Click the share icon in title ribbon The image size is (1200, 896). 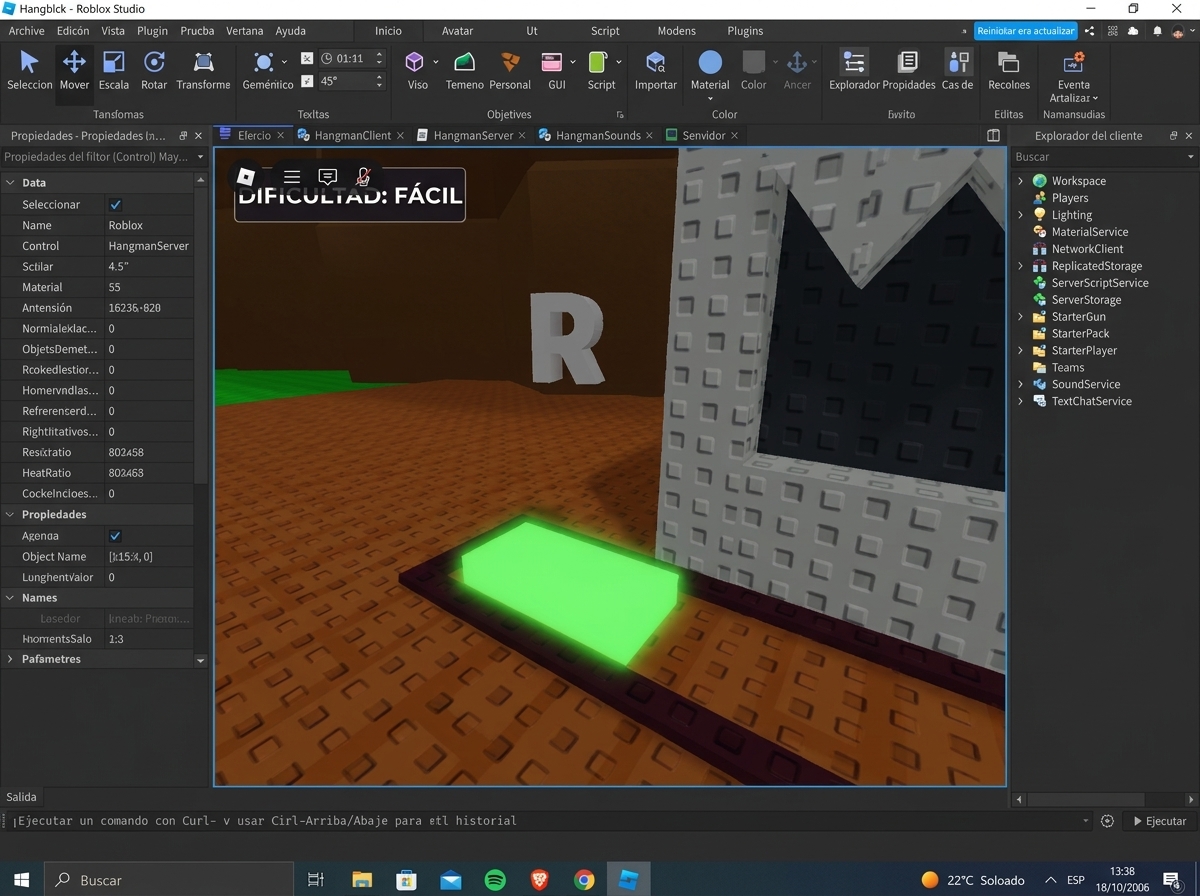click(x=1089, y=31)
